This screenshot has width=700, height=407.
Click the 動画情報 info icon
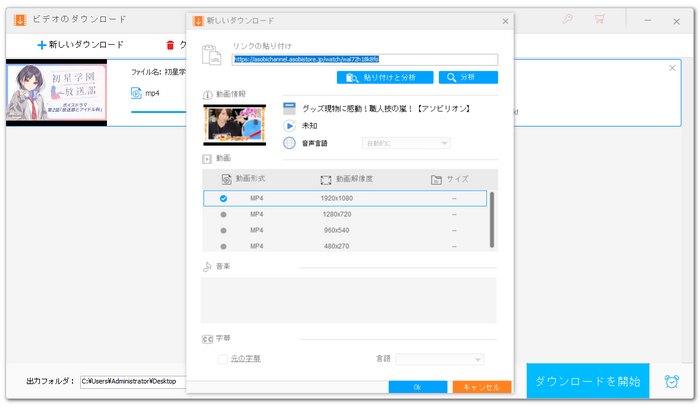click(x=207, y=95)
